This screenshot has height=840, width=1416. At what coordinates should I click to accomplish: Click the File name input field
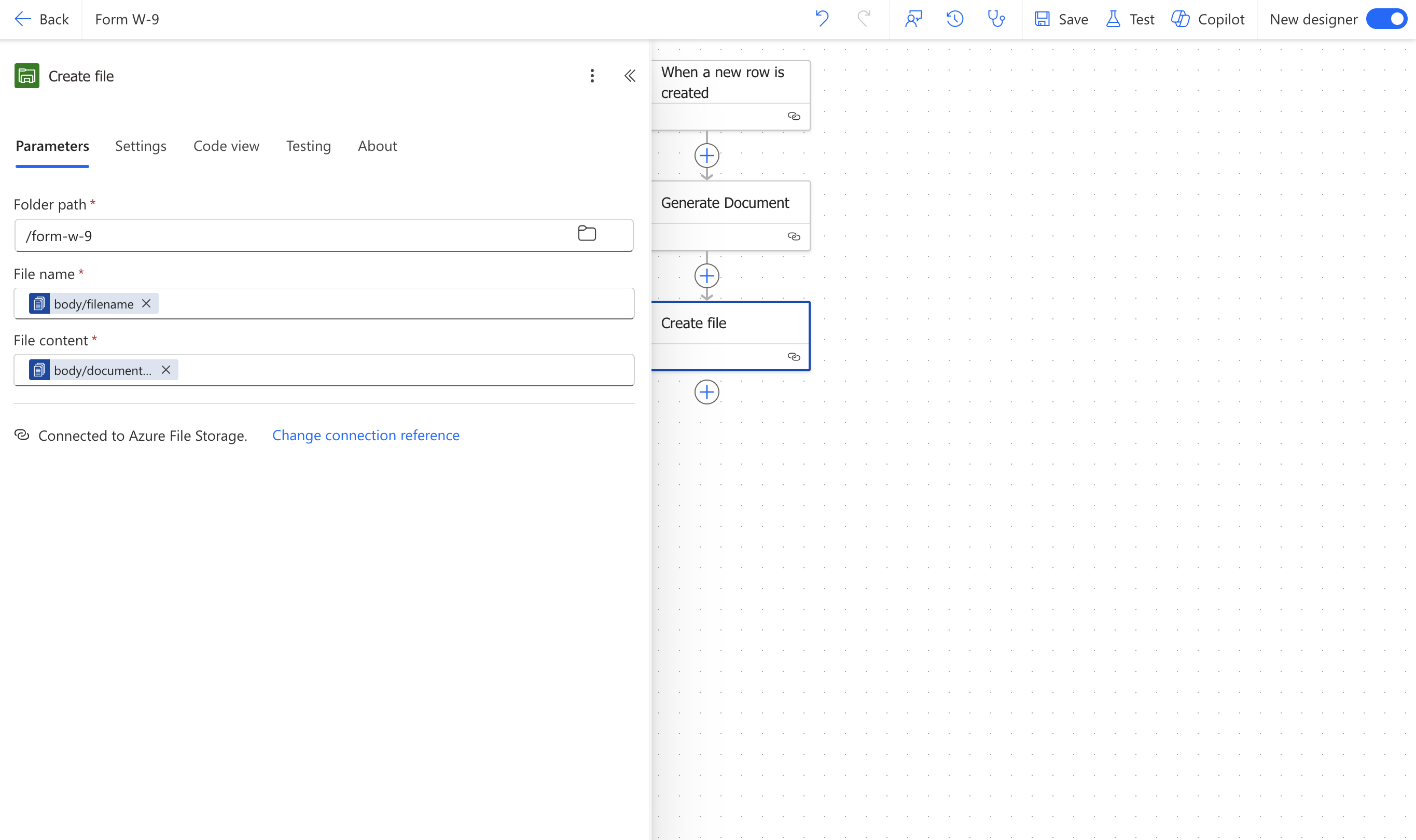[x=323, y=303]
